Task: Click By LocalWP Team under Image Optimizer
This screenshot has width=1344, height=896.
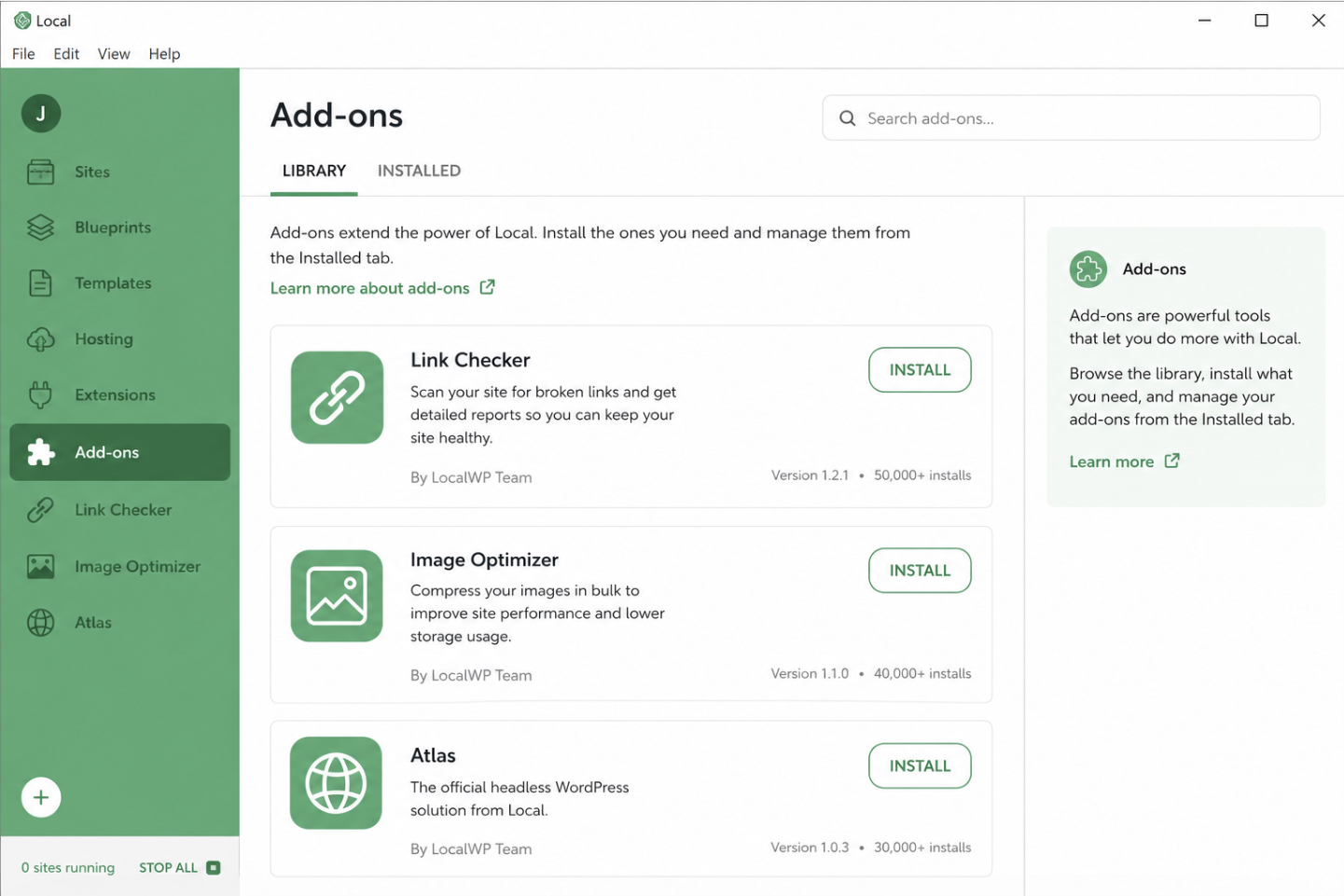Action: (x=471, y=675)
